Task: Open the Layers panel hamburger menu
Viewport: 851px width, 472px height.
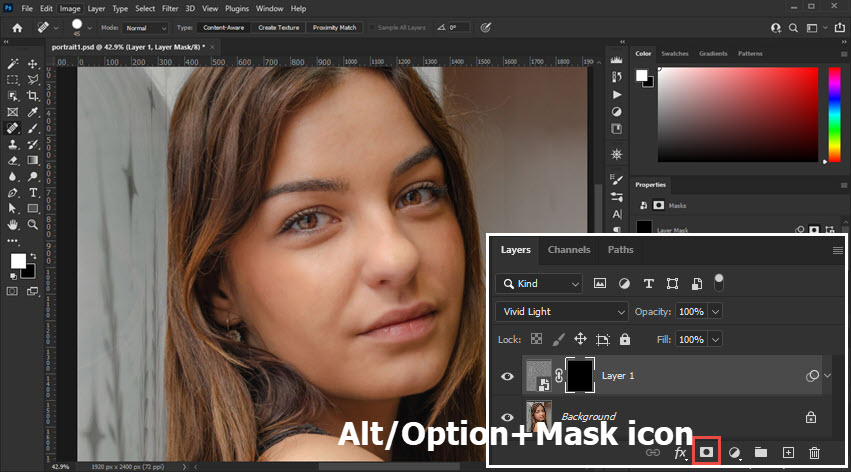Action: point(838,250)
